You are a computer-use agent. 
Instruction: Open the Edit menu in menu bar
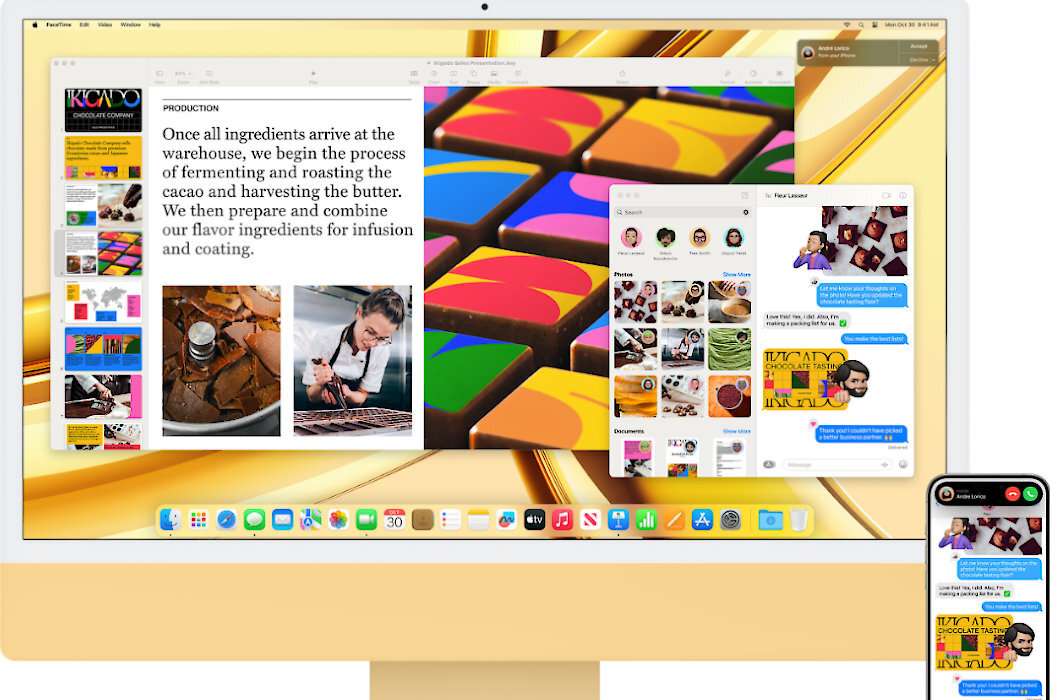tap(84, 24)
